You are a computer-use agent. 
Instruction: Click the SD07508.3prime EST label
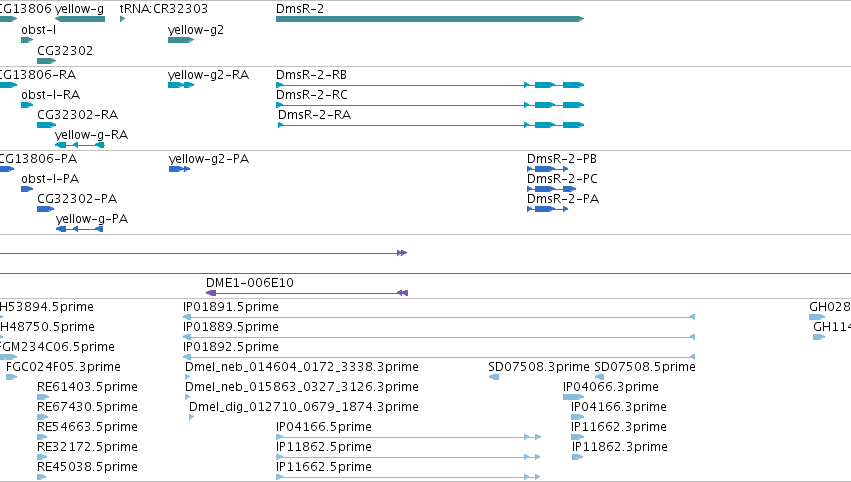(539, 367)
